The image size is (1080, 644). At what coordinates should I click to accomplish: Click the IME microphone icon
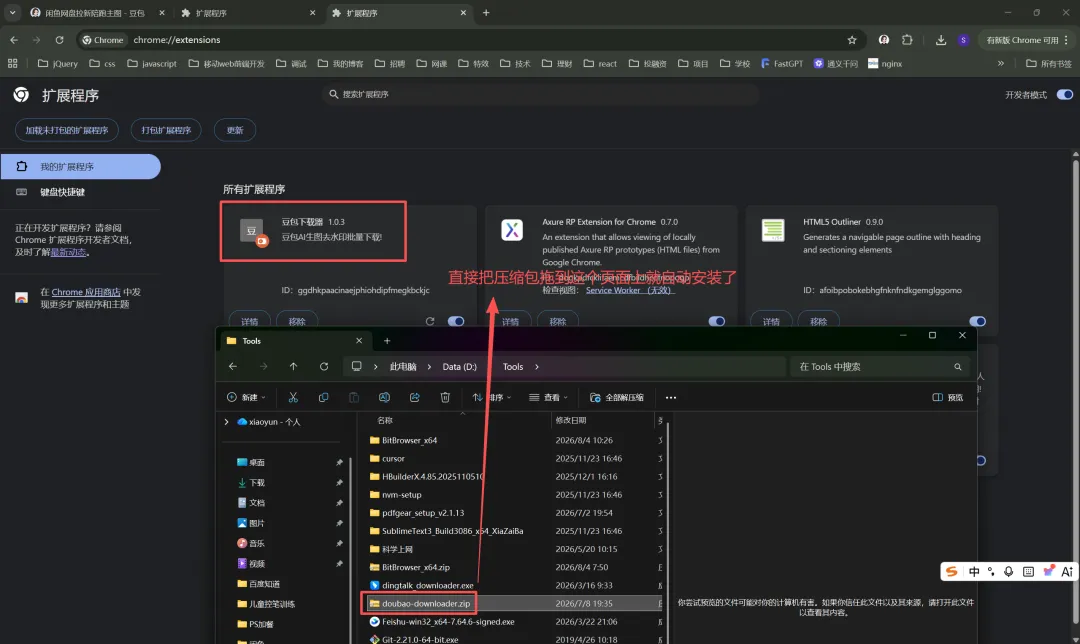click(x=1008, y=572)
